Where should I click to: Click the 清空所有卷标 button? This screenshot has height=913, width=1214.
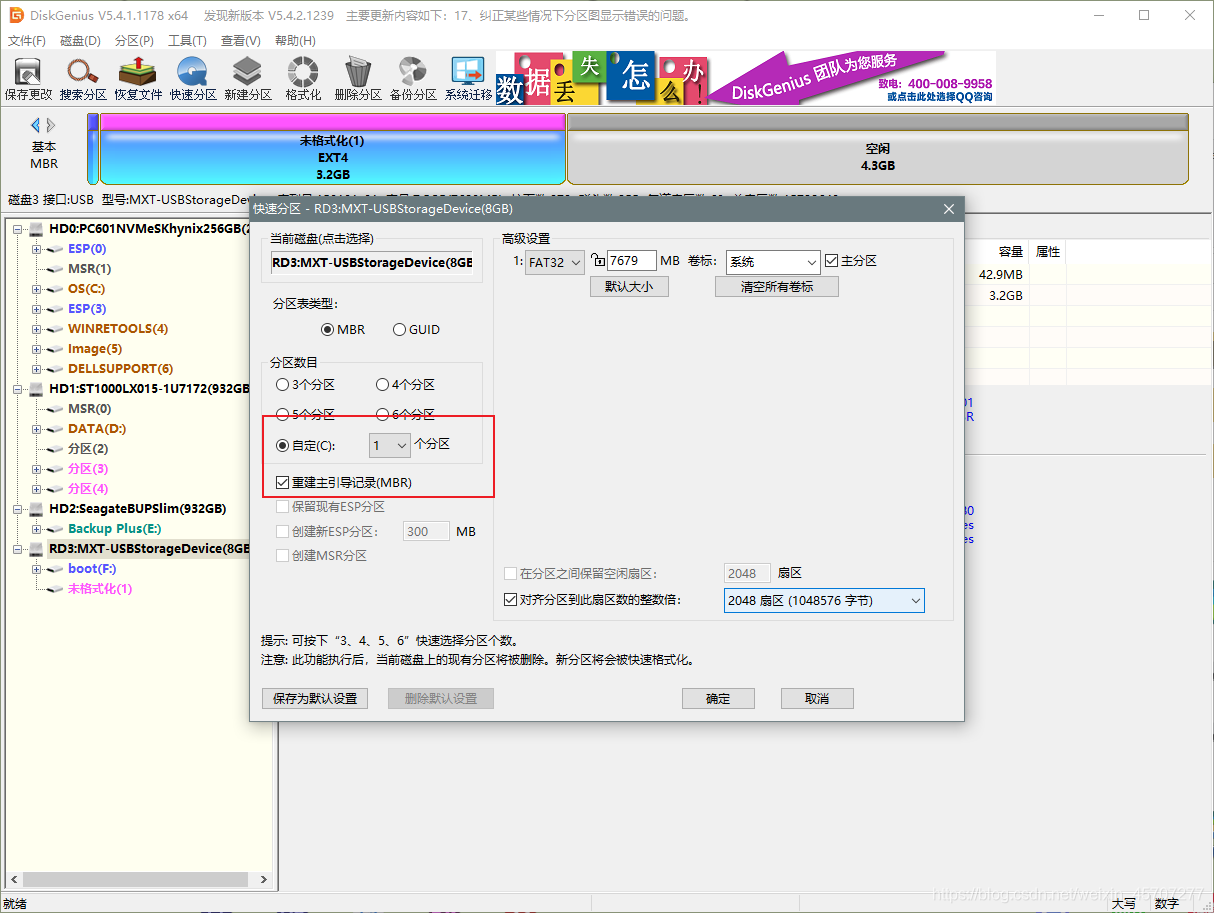tap(777, 286)
